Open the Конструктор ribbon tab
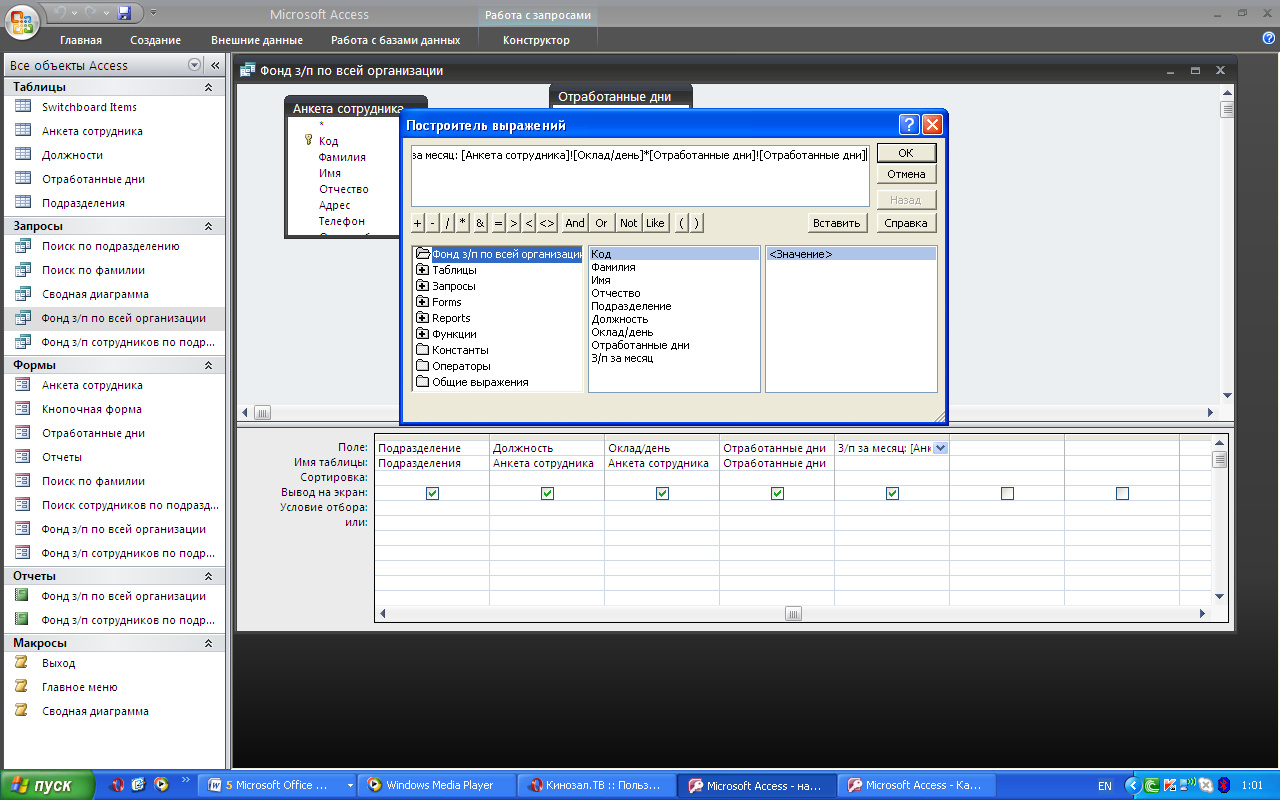The height and width of the screenshot is (800, 1280). coord(536,40)
